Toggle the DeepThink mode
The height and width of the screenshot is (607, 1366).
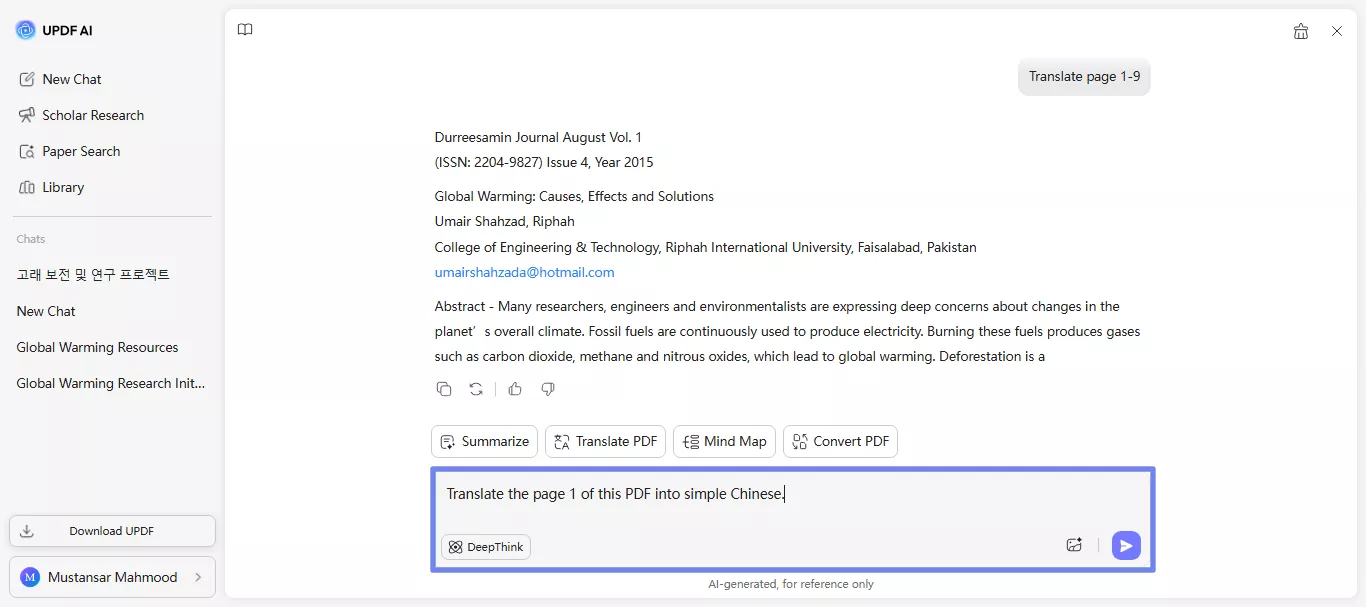pyautogui.click(x=486, y=547)
